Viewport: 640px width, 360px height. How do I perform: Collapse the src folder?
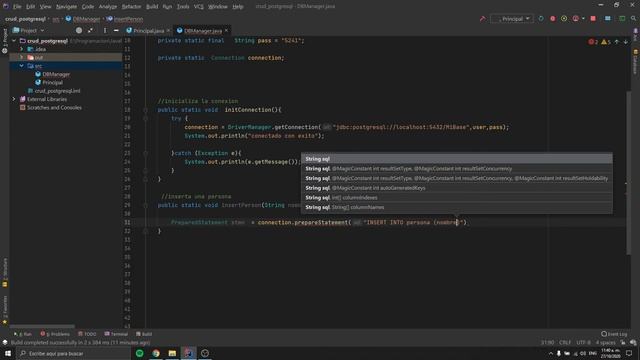pos(22,66)
